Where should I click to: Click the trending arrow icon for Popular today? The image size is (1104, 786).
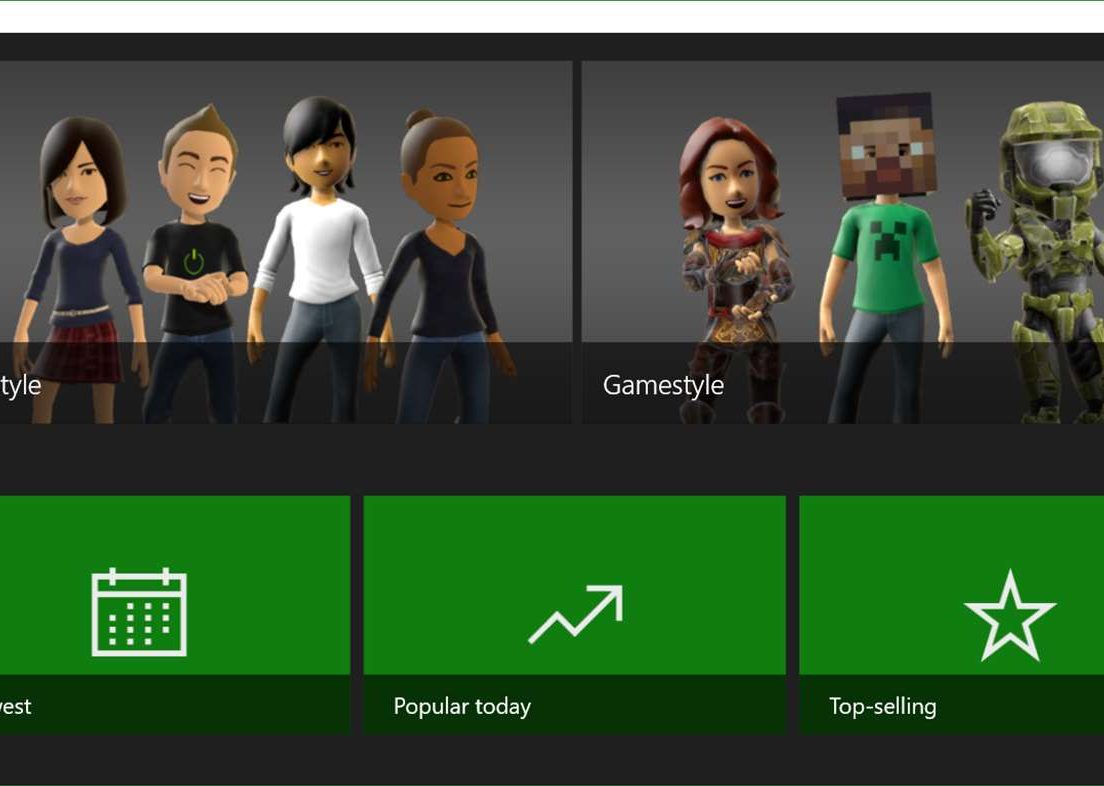coord(575,614)
